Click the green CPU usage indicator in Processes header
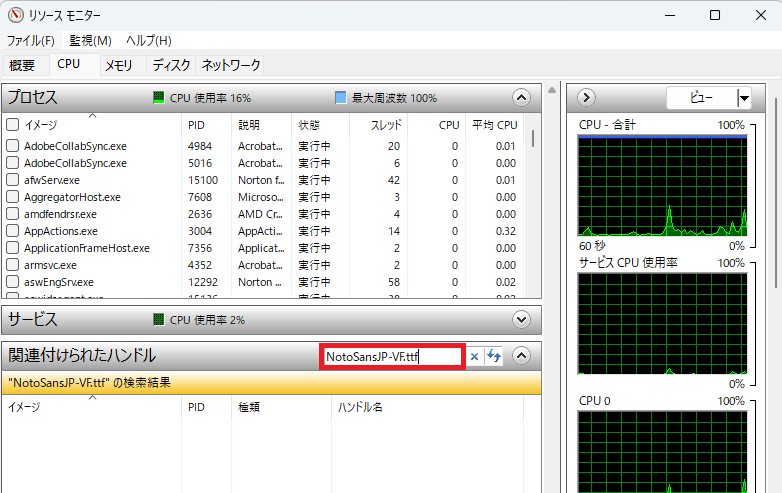The height and width of the screenshot is (493, 782). [159, 98]
